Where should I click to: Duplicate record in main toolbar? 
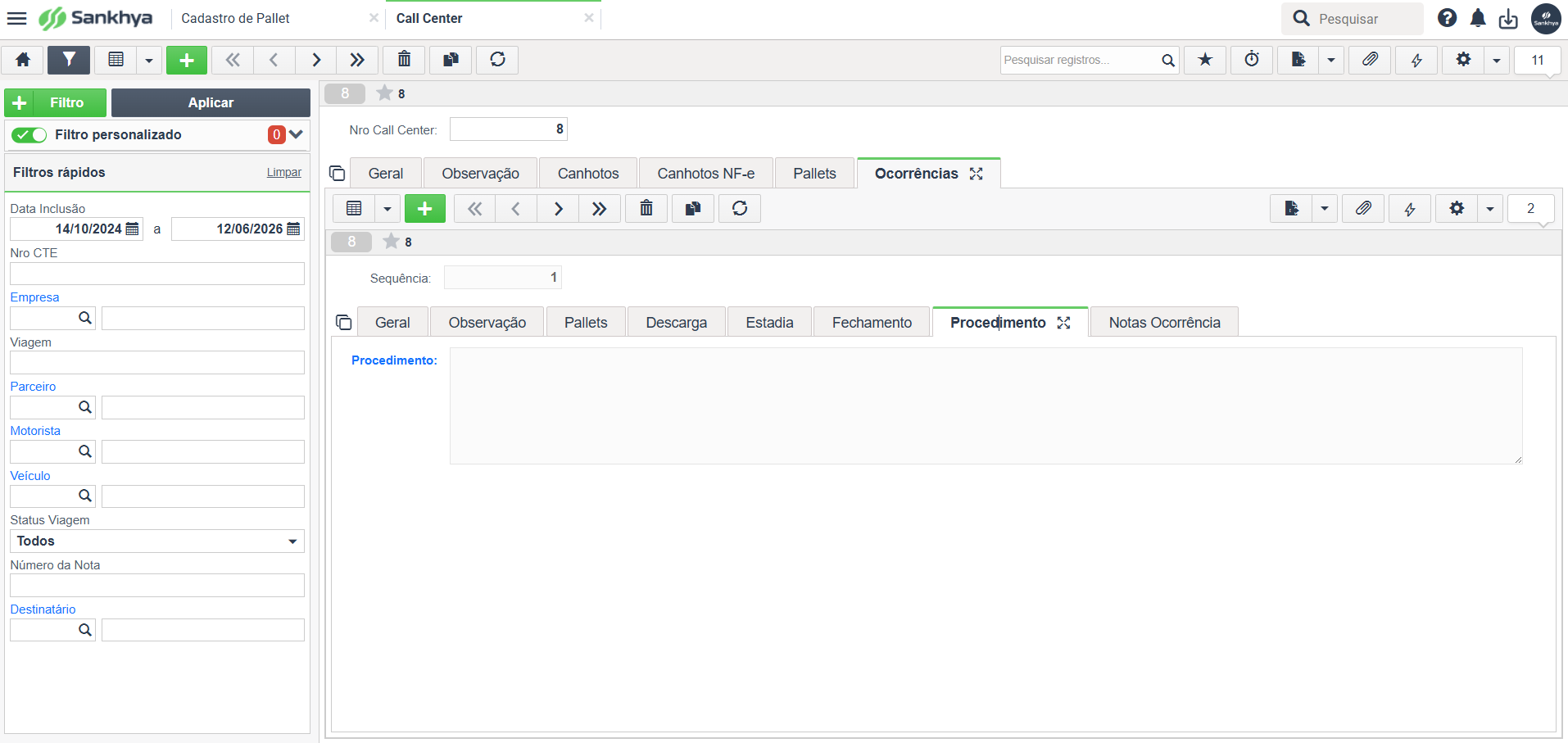tap(451, 60)
